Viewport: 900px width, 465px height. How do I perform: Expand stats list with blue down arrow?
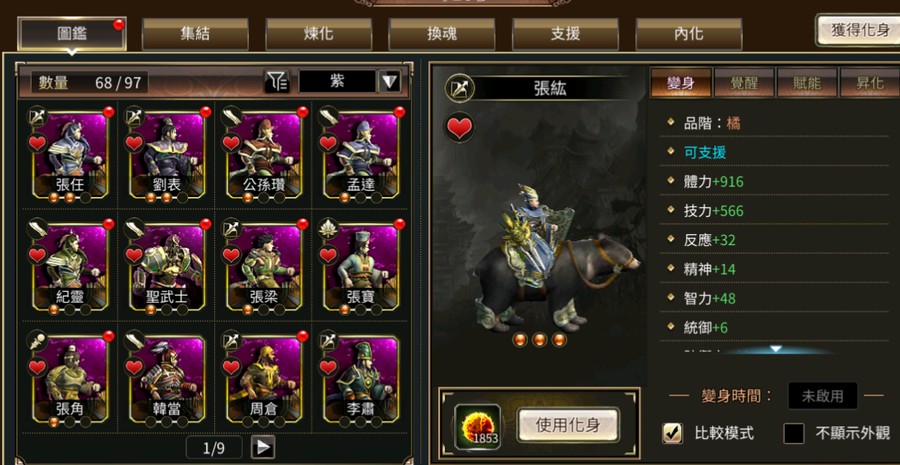(x=776, y=348)
